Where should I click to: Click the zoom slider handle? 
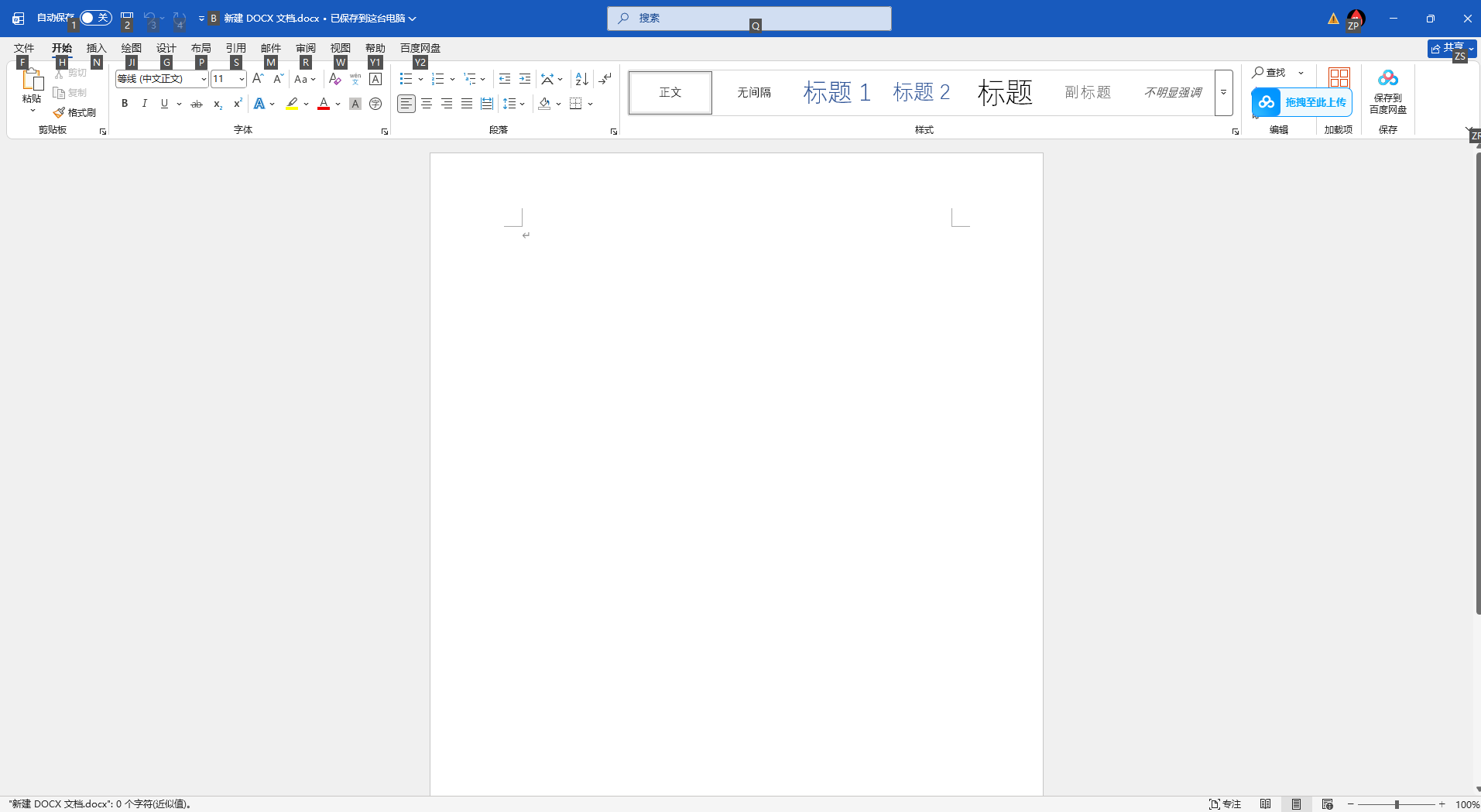pos(1397,804)
